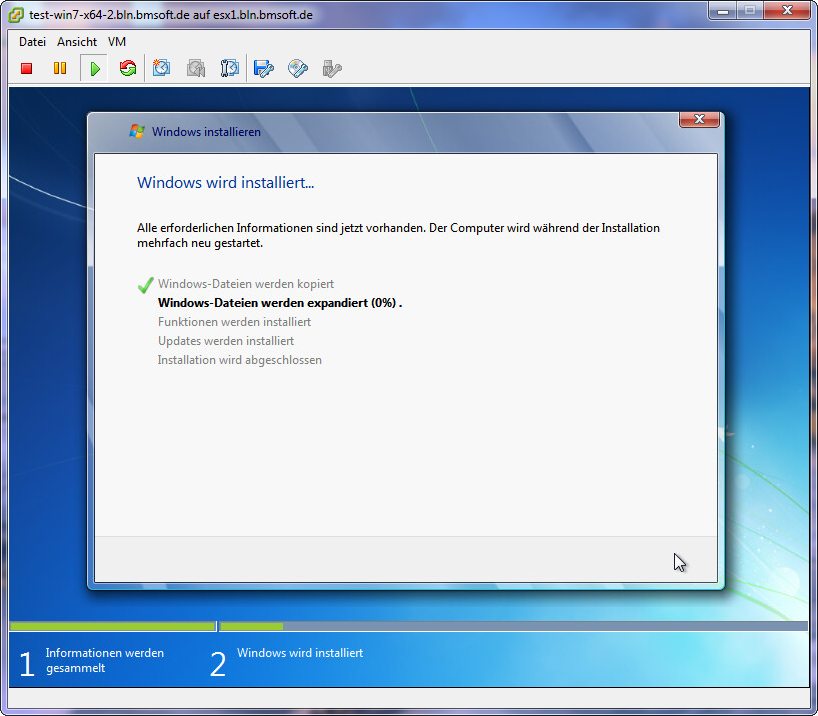The height and width of the screenshot is (716, 818).
Task: Click the Windows flag logo in the setup dialog
Action: [x=137, y=132]
